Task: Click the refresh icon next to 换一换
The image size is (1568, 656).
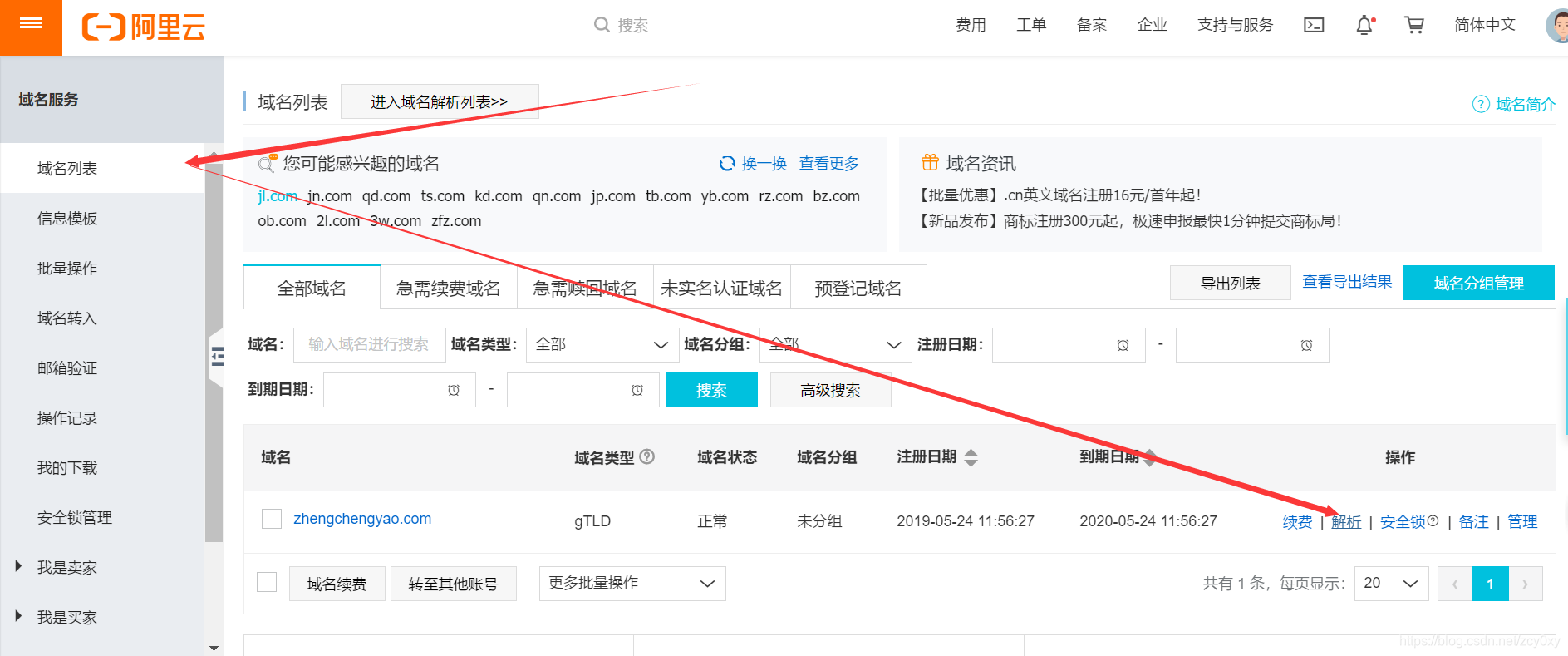Action: (727, 164)
